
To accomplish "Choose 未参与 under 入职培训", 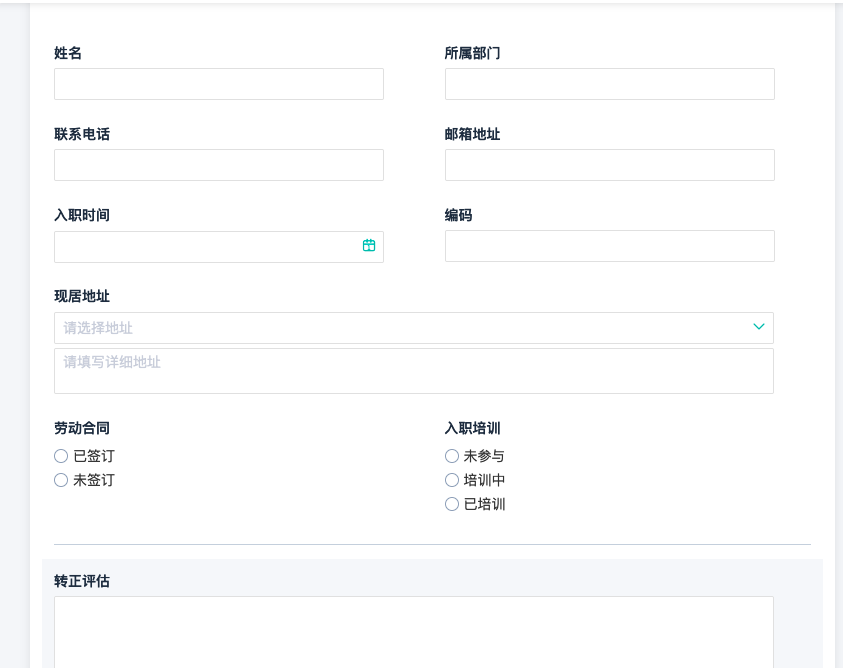I will click(x=452, y=456).
